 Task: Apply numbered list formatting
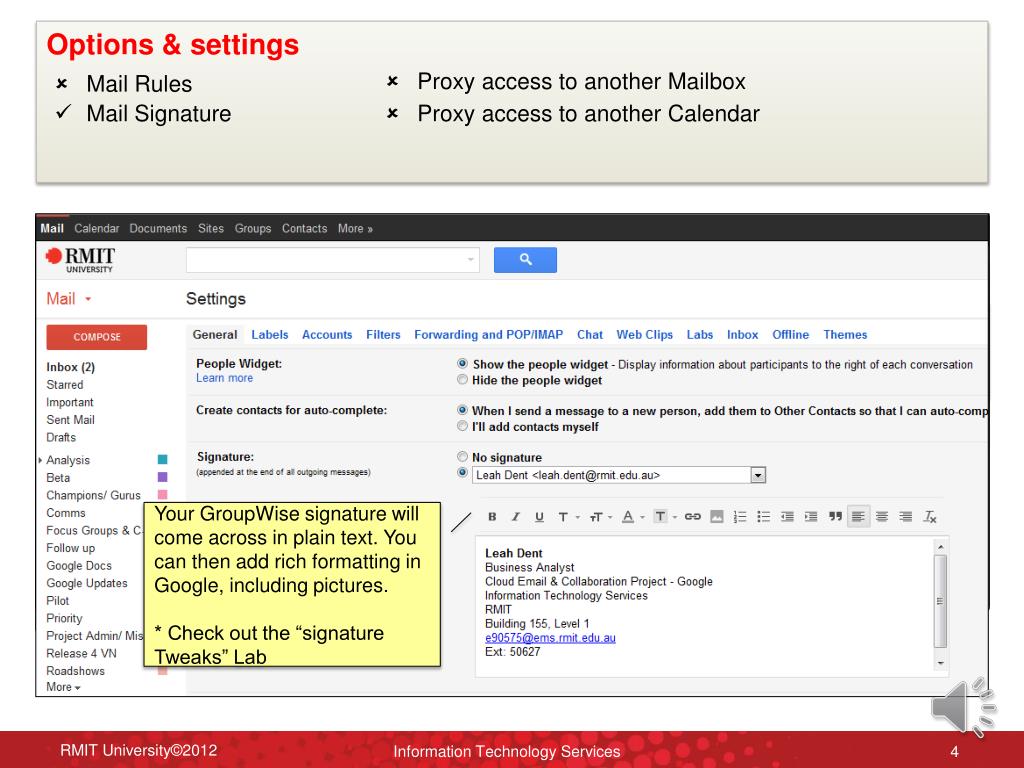click(739, 517)
